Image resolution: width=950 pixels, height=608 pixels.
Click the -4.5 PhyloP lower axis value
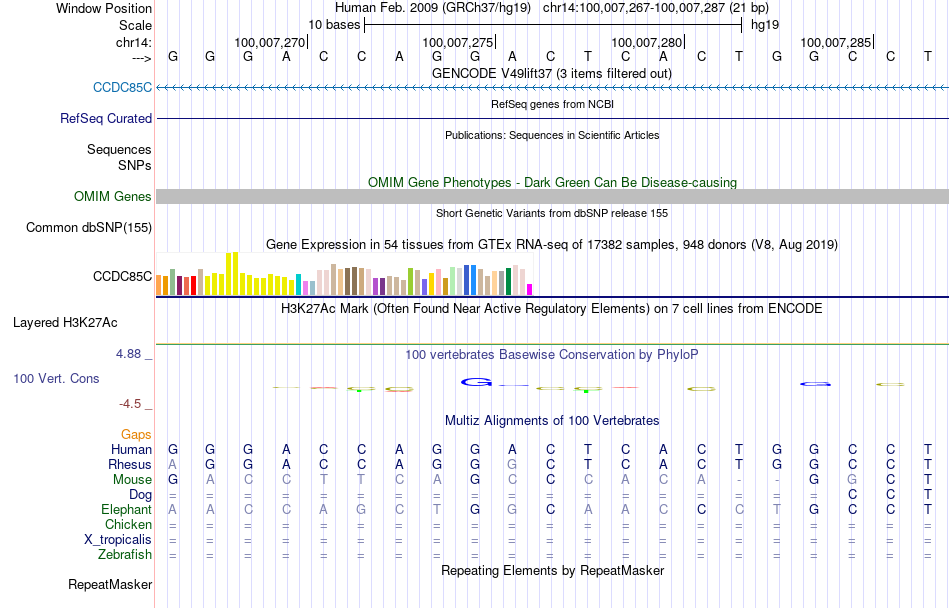(130, 405)
